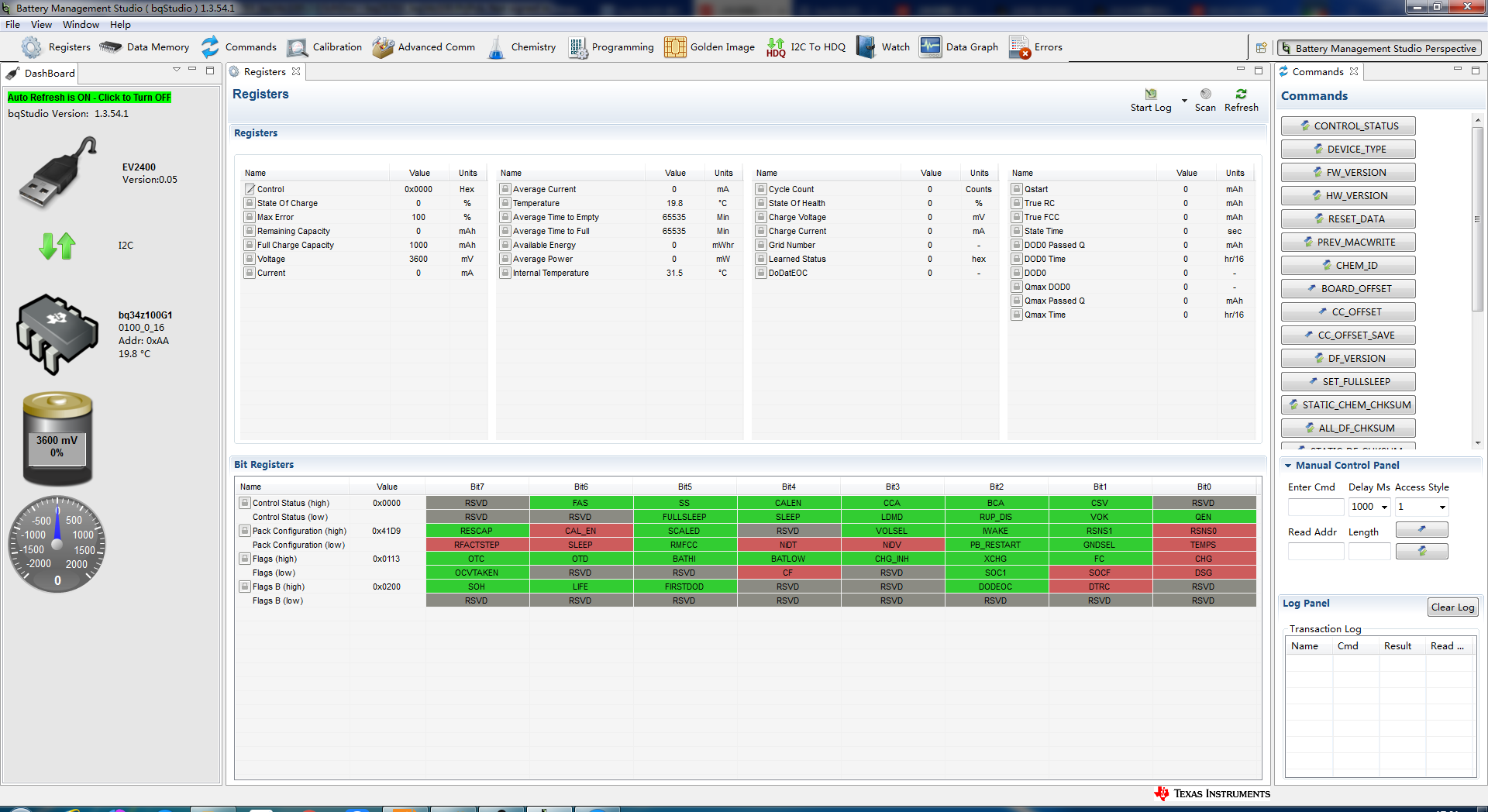Launch the Calibration tool
1488x812 pixels.
324,47
